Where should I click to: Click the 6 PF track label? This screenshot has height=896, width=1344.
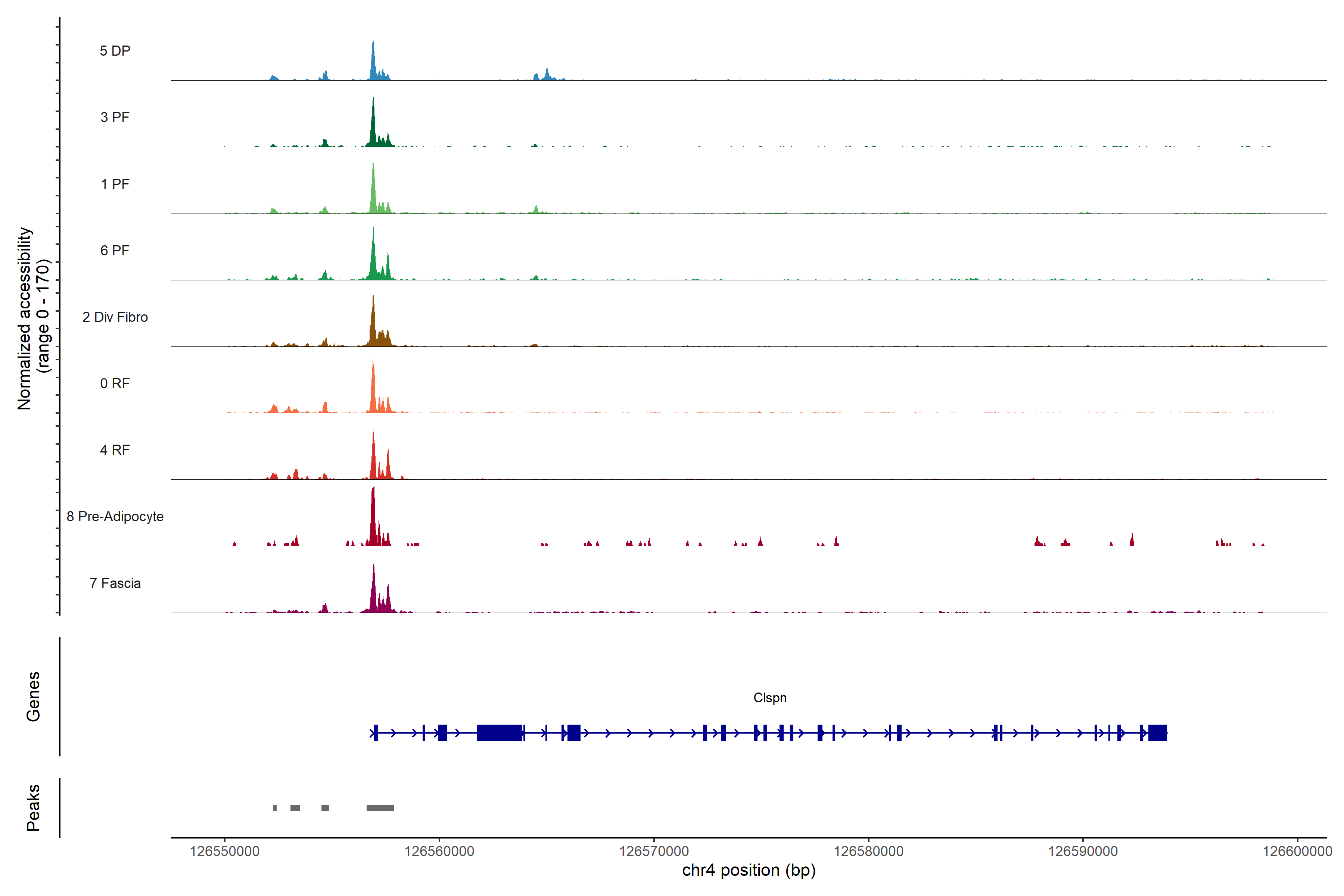115,250
